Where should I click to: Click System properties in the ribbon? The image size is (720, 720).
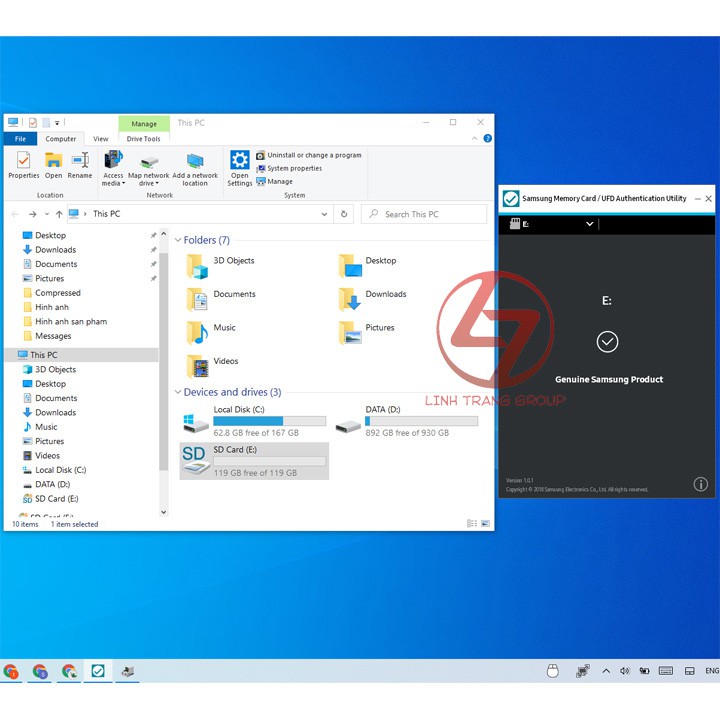tap(294, 168)
